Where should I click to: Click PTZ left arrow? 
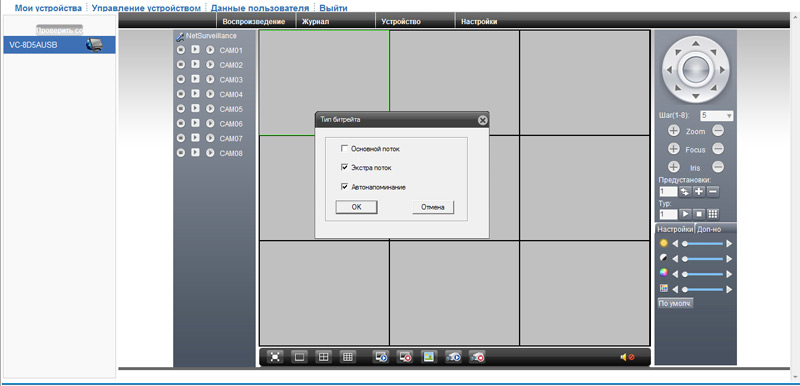669,70
